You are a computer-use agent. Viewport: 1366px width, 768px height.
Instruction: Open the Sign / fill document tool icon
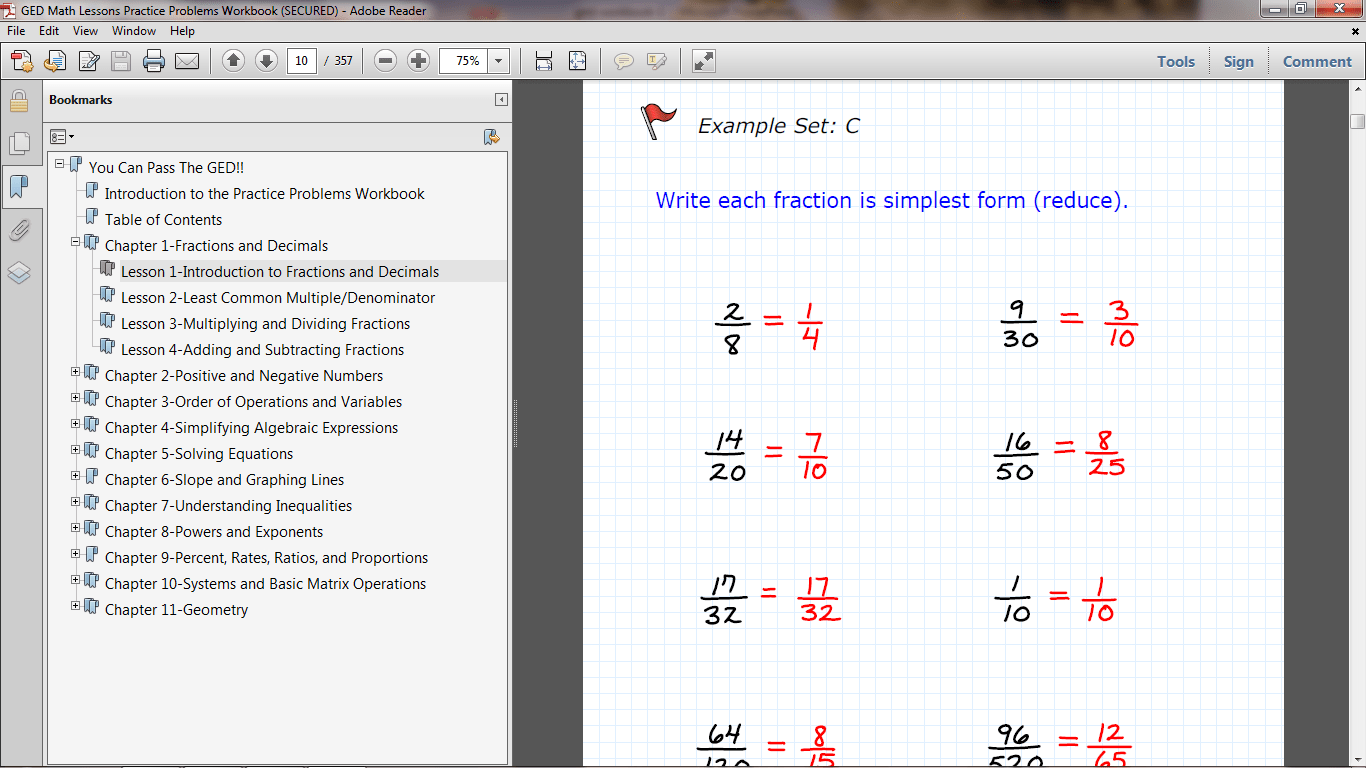tap(88, 61)
